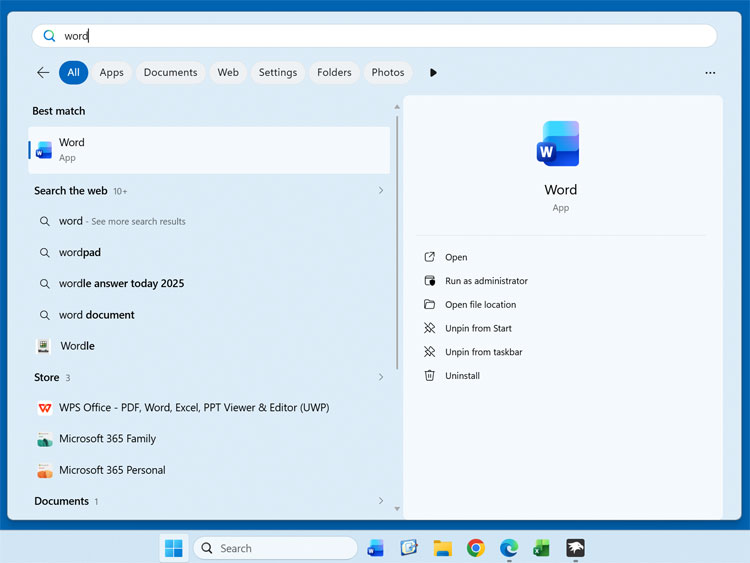Click the Unpin from taskbar pin icon
Viewport: 750px width, 563px height.
430,352
